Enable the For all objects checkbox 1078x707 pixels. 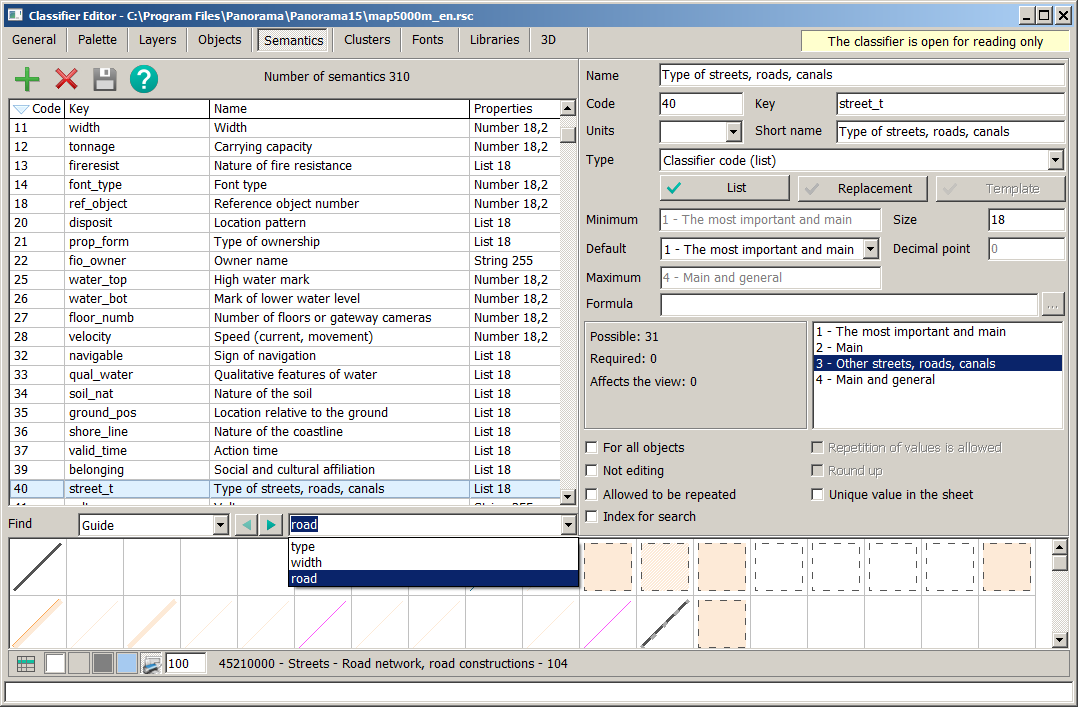pyautogui.click(x=593, y=448)
